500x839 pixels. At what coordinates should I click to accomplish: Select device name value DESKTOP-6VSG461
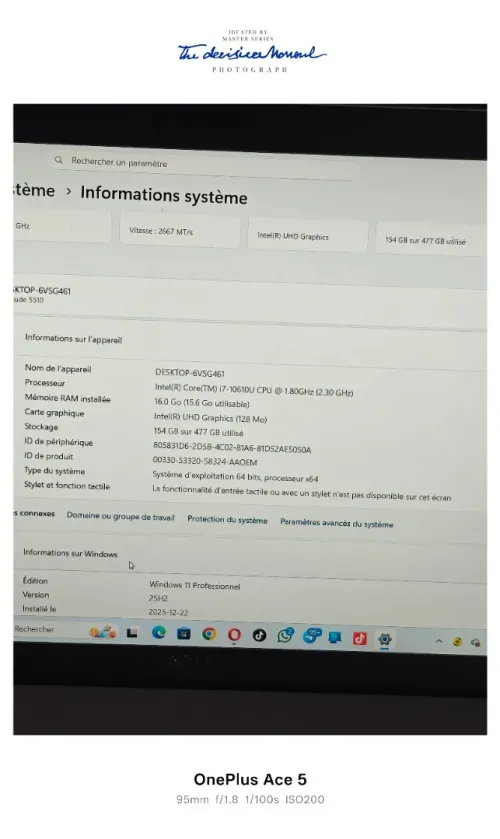pyautogui.click(x=190, y=373)
